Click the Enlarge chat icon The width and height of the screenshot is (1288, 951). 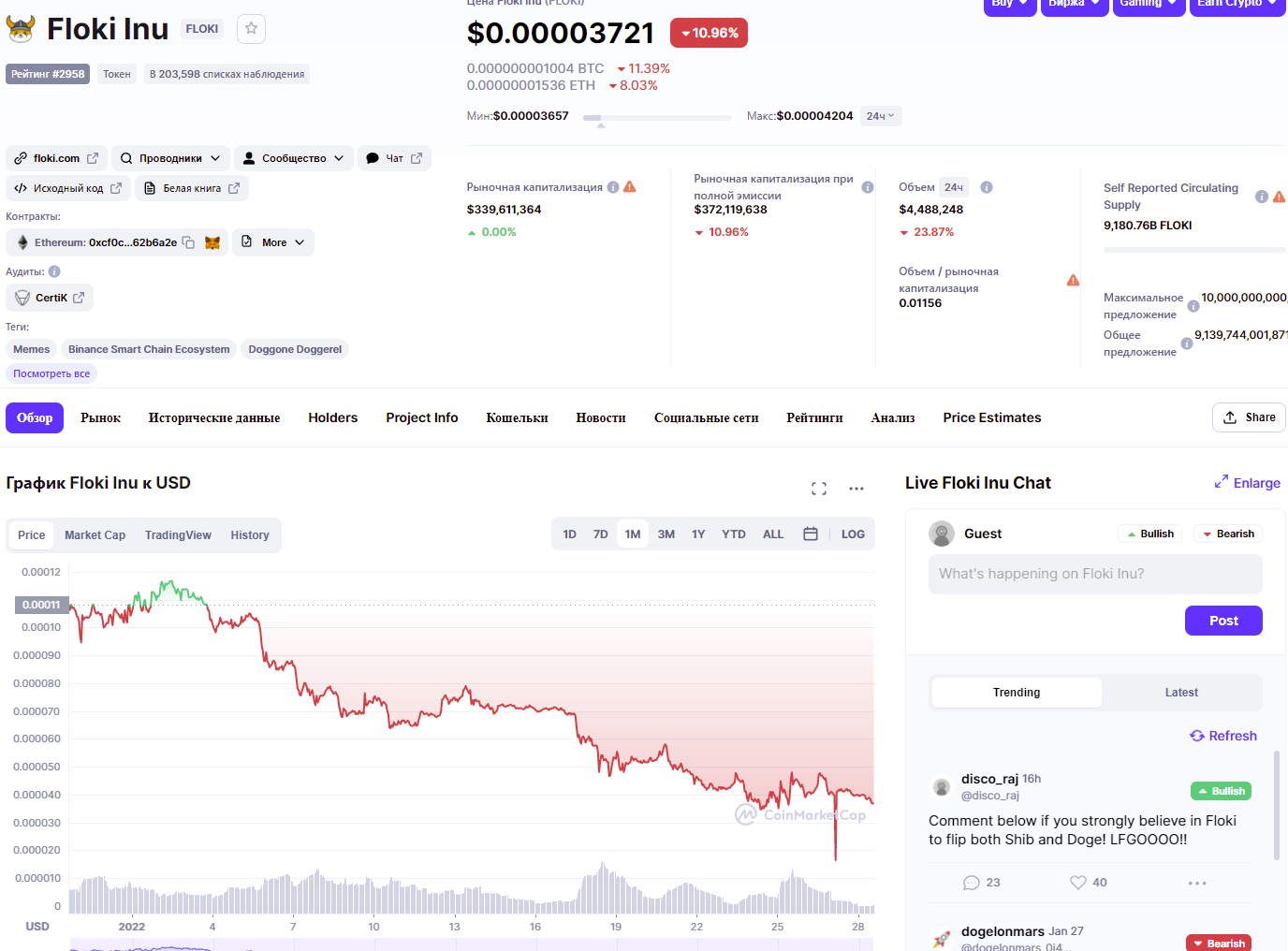coord(1222,482)
